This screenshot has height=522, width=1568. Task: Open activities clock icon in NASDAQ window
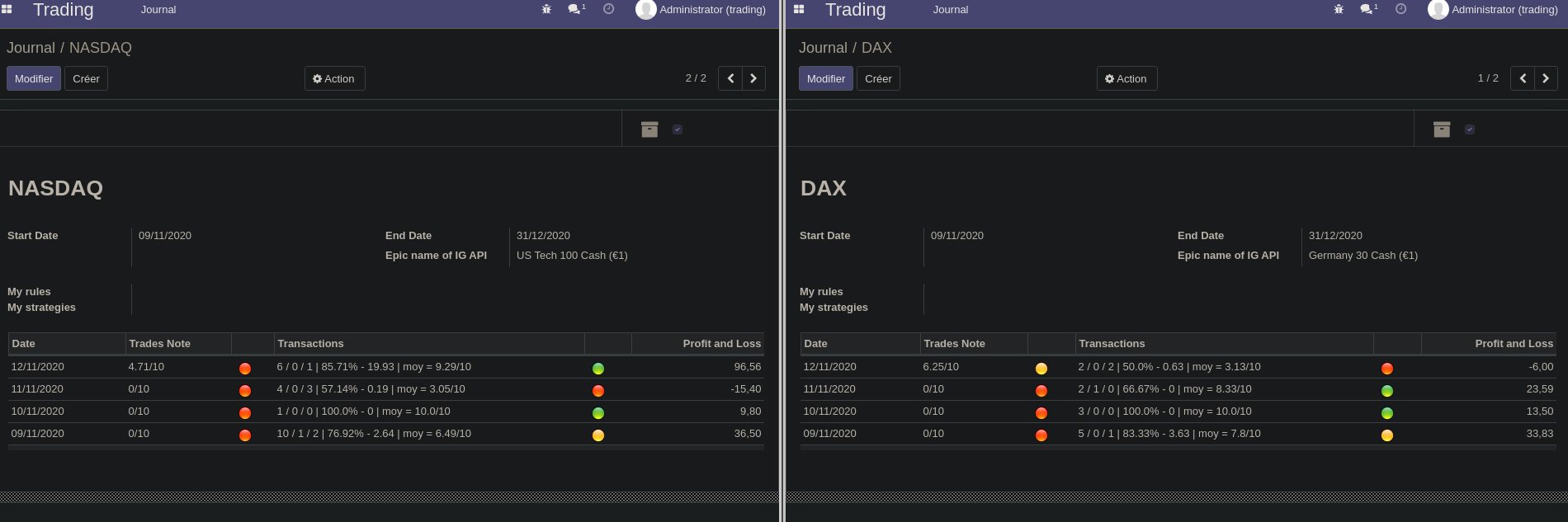point(609,9)
